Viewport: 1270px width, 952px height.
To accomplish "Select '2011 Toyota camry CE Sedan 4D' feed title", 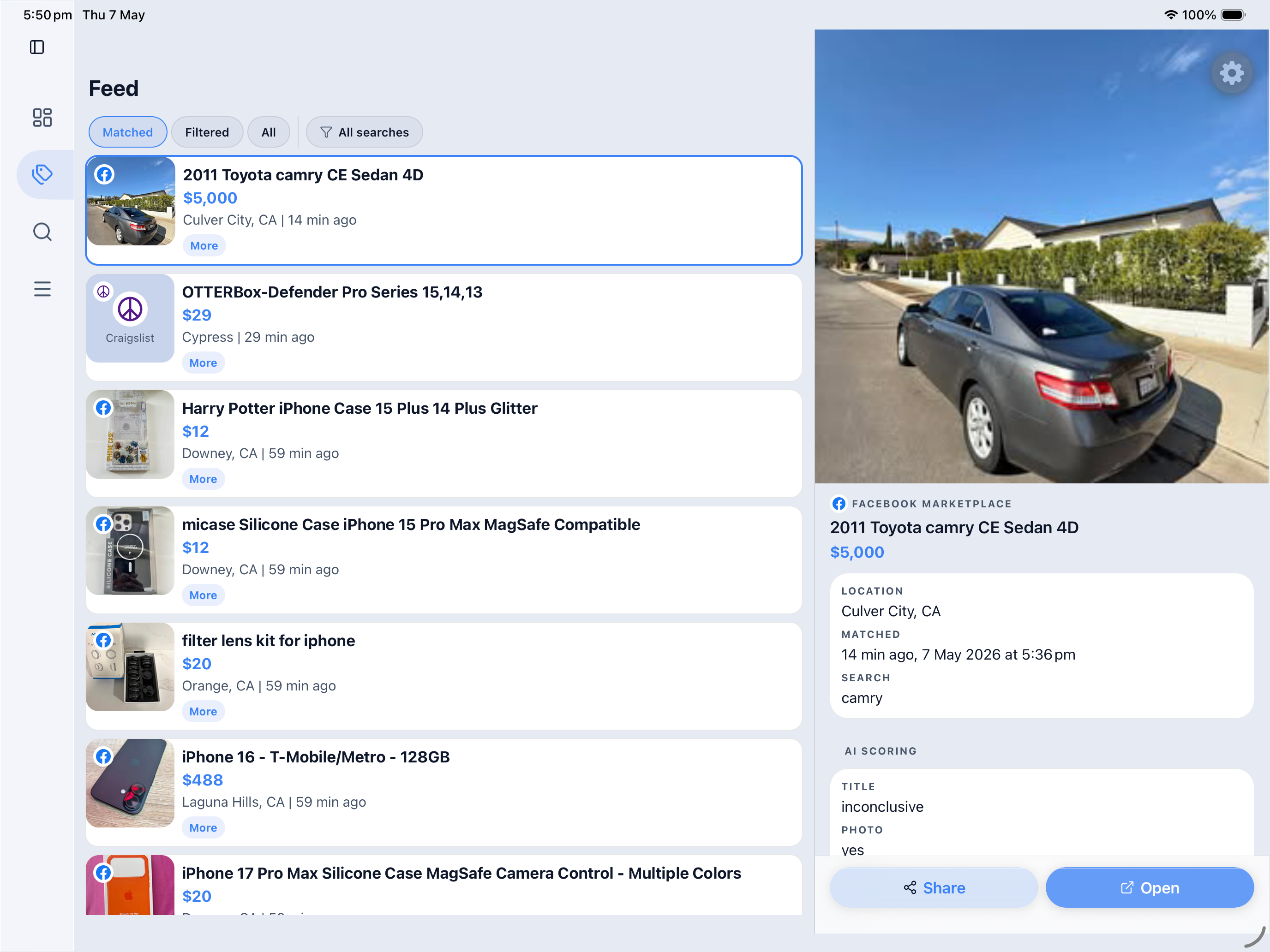I will pos(303,175).
